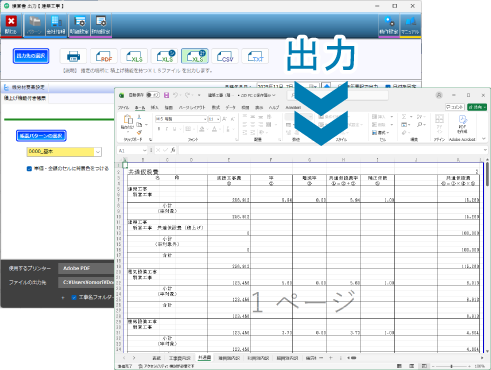
Task: Click the Excel Comments button
Action: (455, 107)
